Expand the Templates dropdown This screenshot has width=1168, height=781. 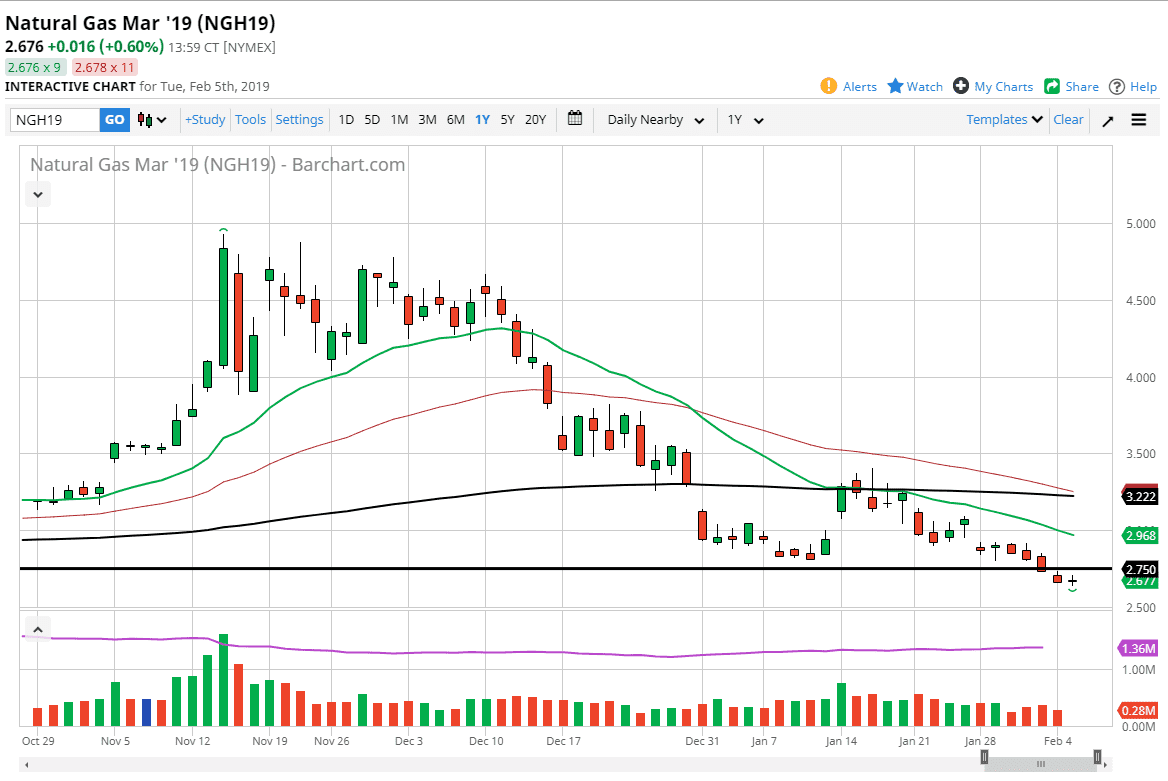coord(1004,119)
